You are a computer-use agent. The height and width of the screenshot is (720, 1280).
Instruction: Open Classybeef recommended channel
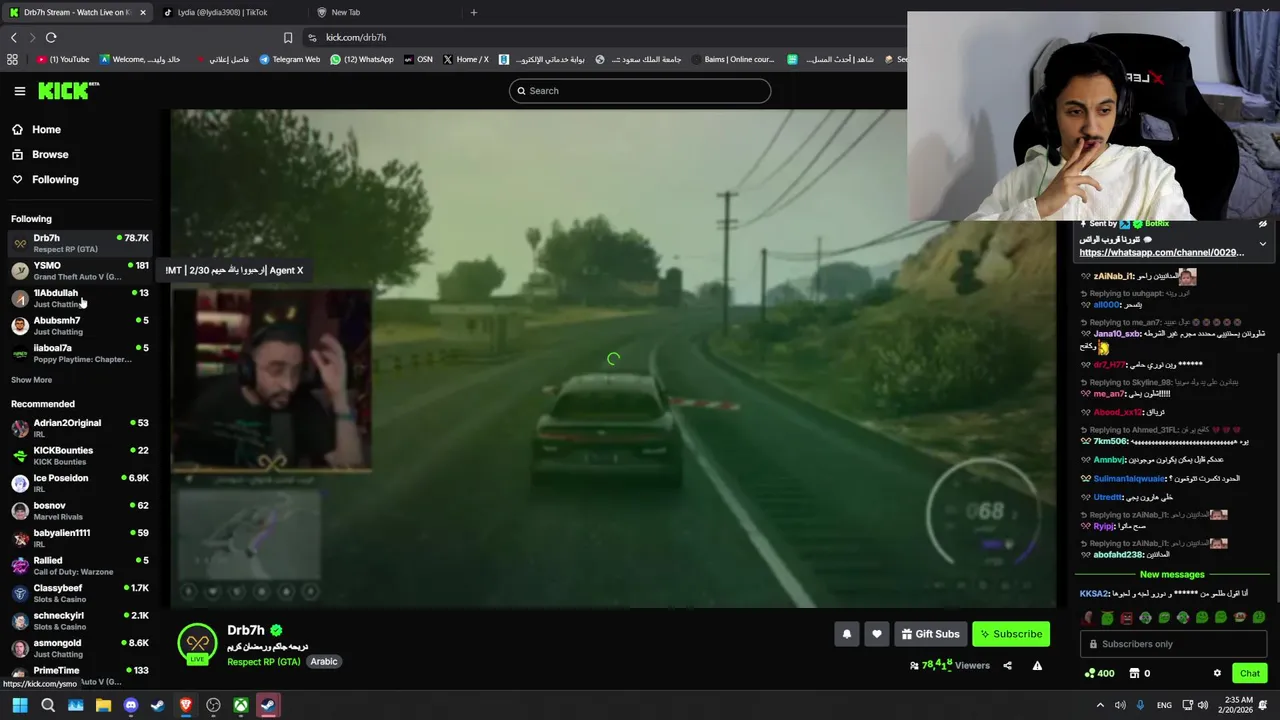[x=80, y=593]
